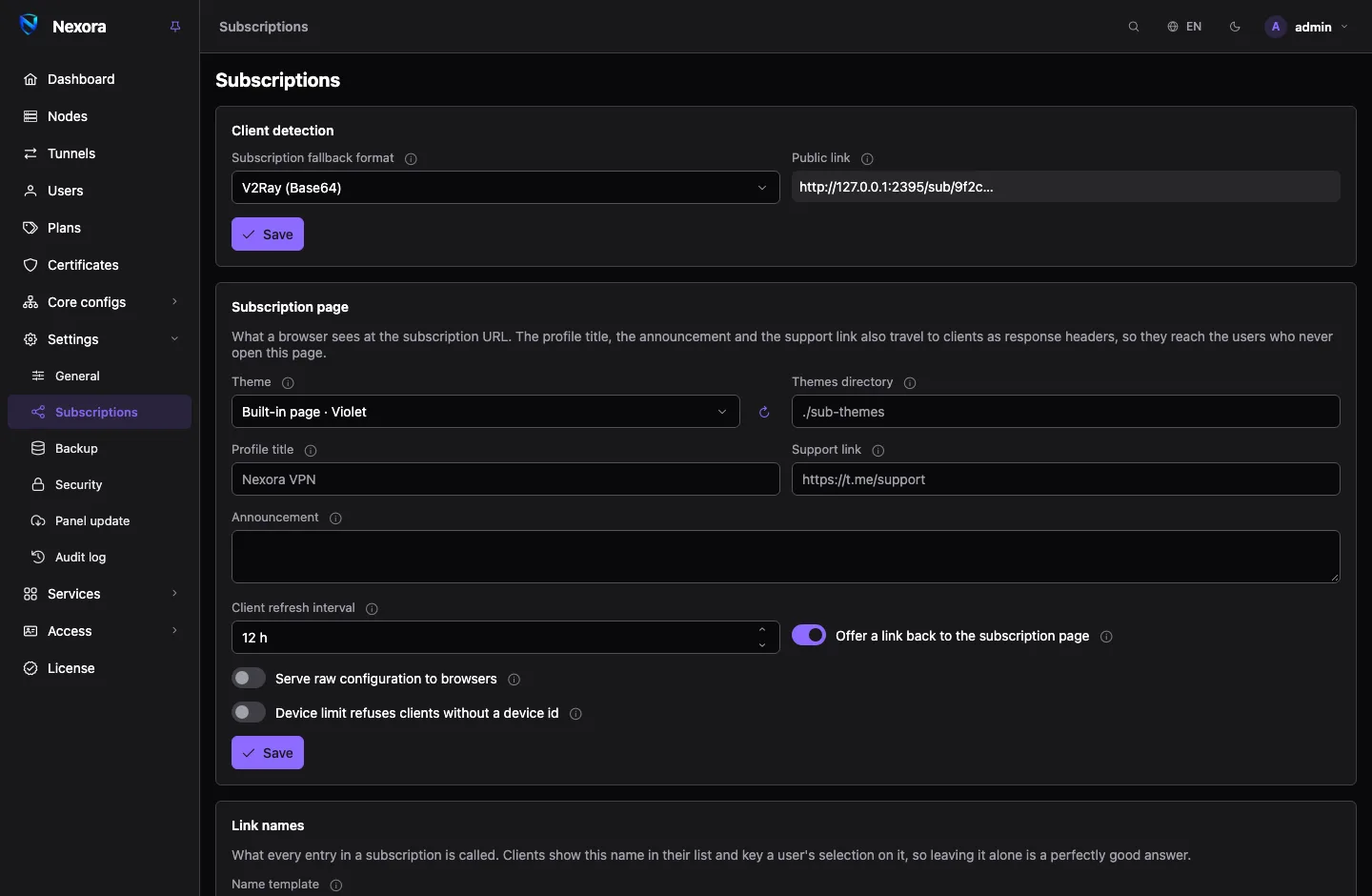The width and height of the screenshot is (1372, 896).
Task: Save the Subscription page settings
Action: (x=268, y=753)
